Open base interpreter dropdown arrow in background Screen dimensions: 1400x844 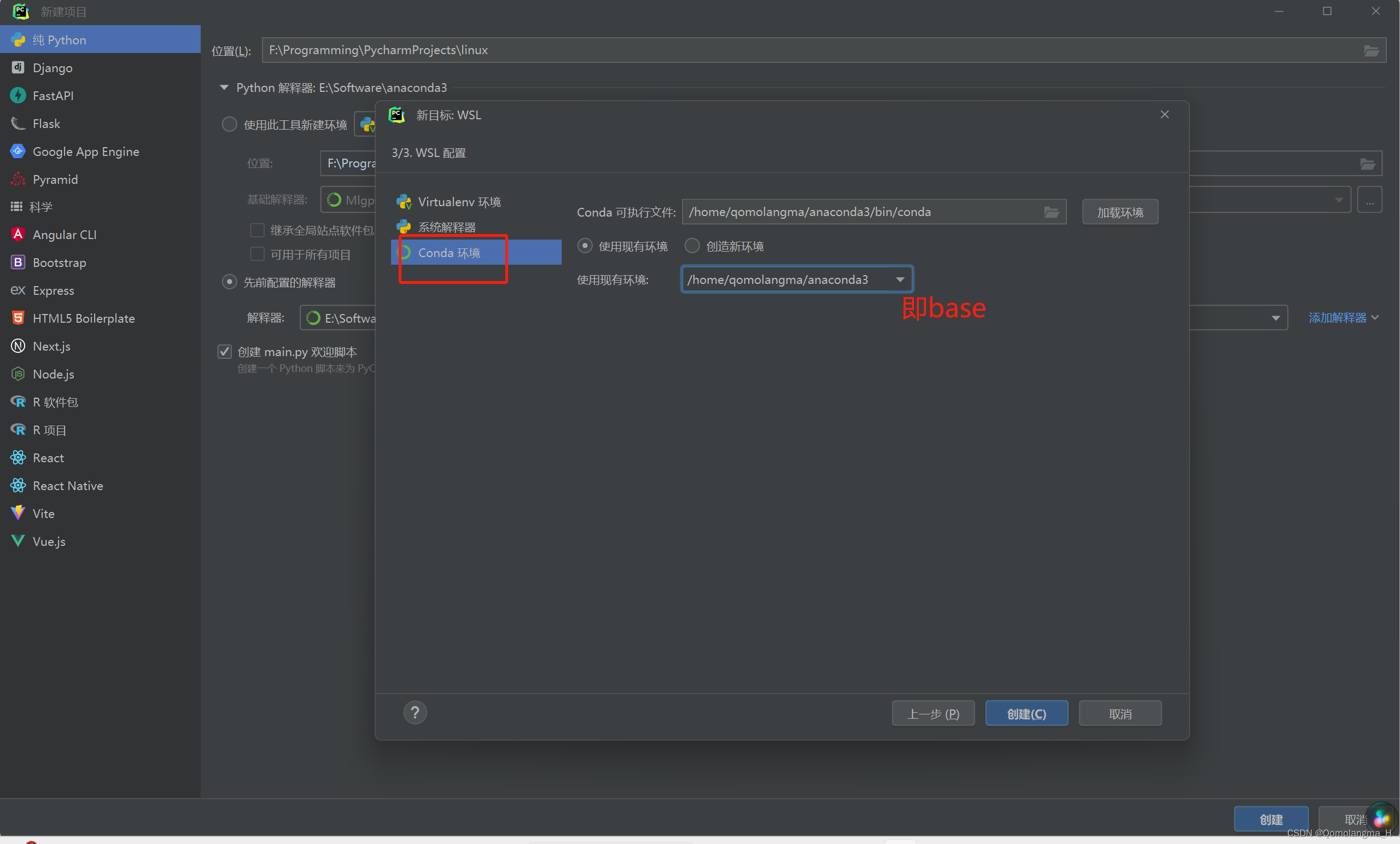(1339, 200)
